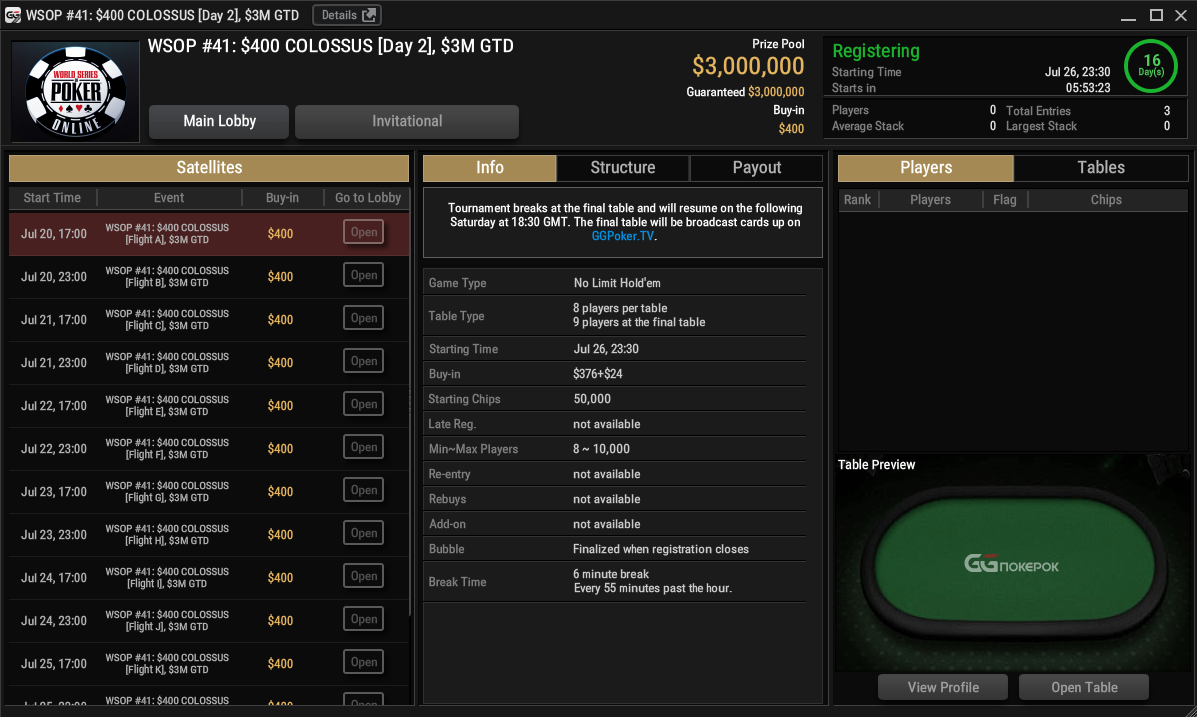1197x717 pixels.
Task: Open Flight G satellite lobby
Action: [x=363, y=490]
